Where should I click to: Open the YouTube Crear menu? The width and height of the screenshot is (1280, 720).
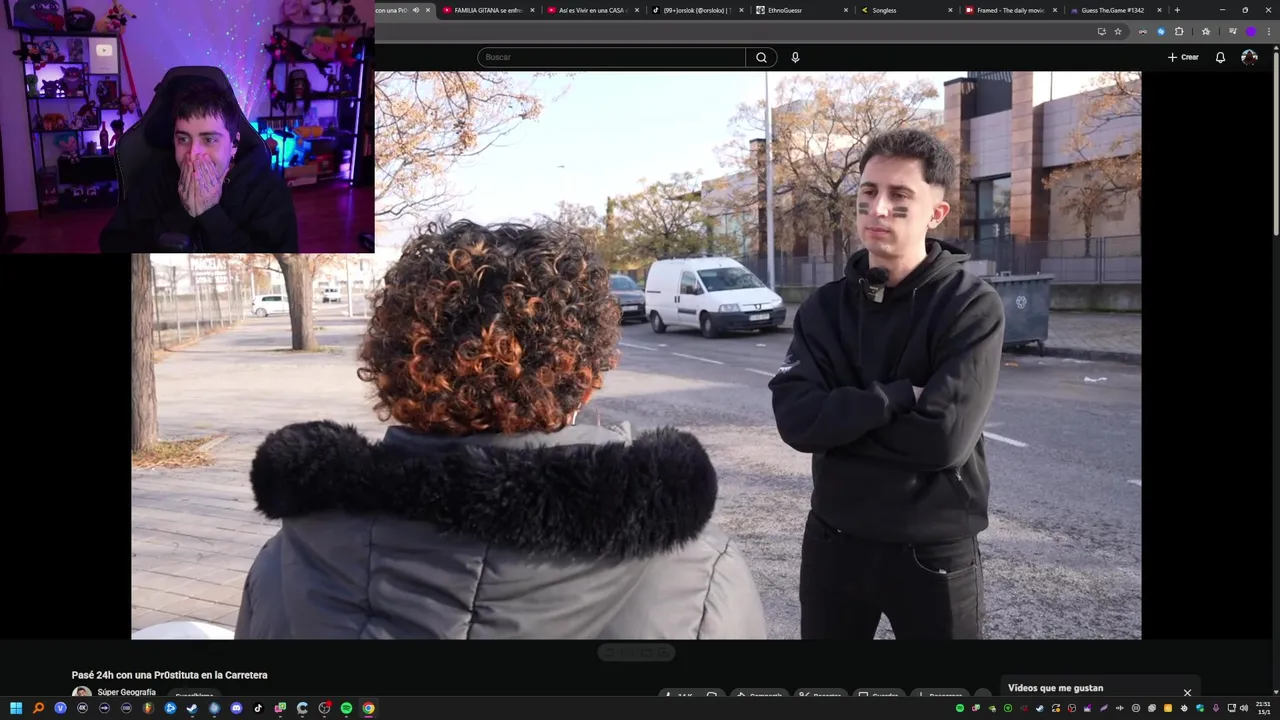coord(1183,57)
